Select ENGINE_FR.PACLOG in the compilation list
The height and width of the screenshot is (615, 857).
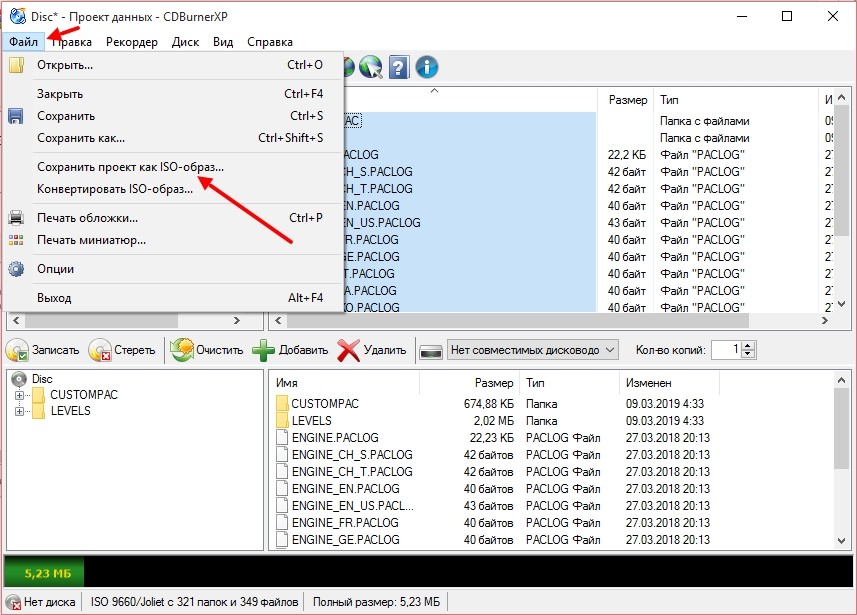coord(344,523)
